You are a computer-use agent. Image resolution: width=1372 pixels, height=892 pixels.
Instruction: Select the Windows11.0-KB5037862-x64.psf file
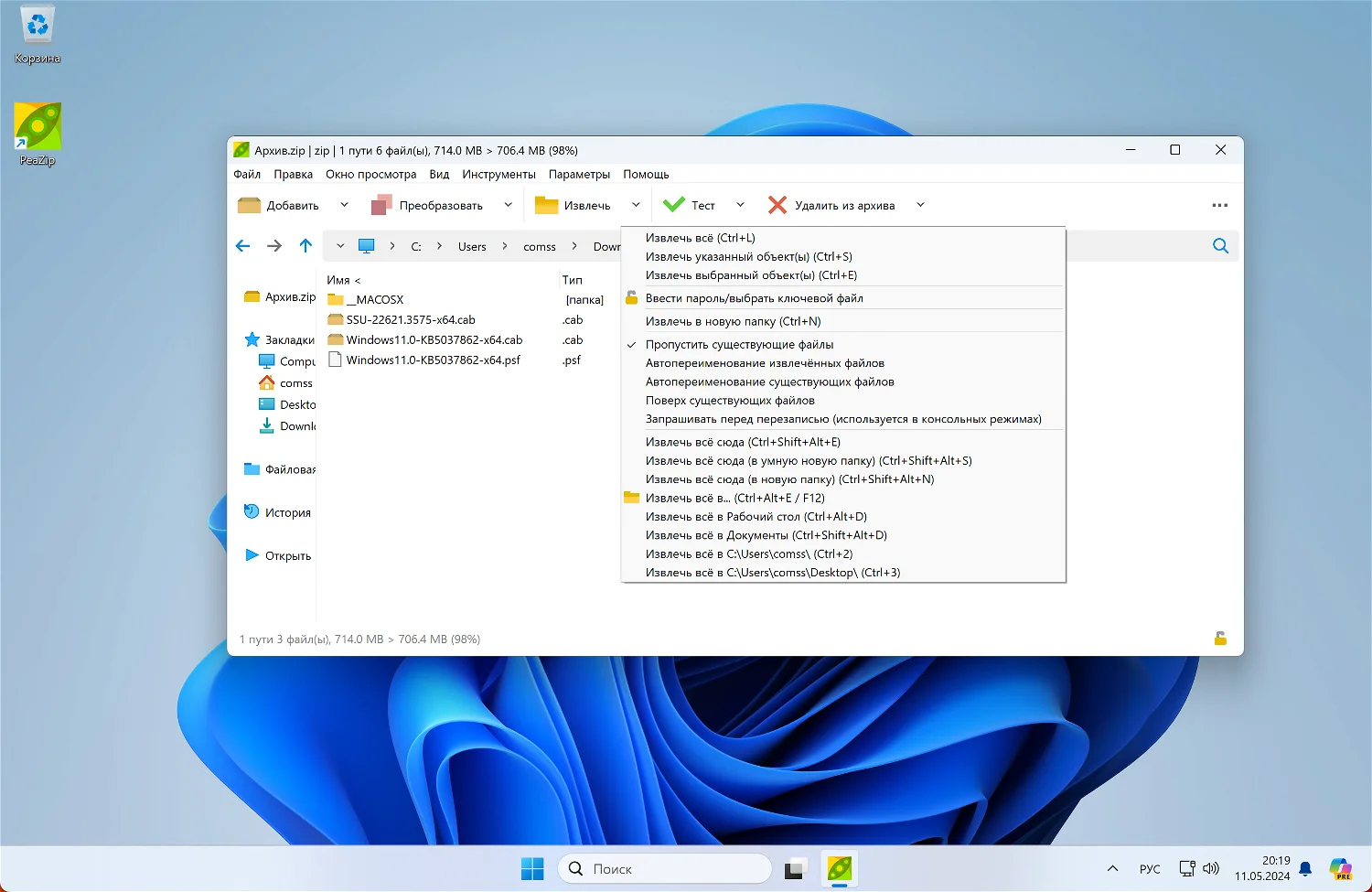pos(433,360)
